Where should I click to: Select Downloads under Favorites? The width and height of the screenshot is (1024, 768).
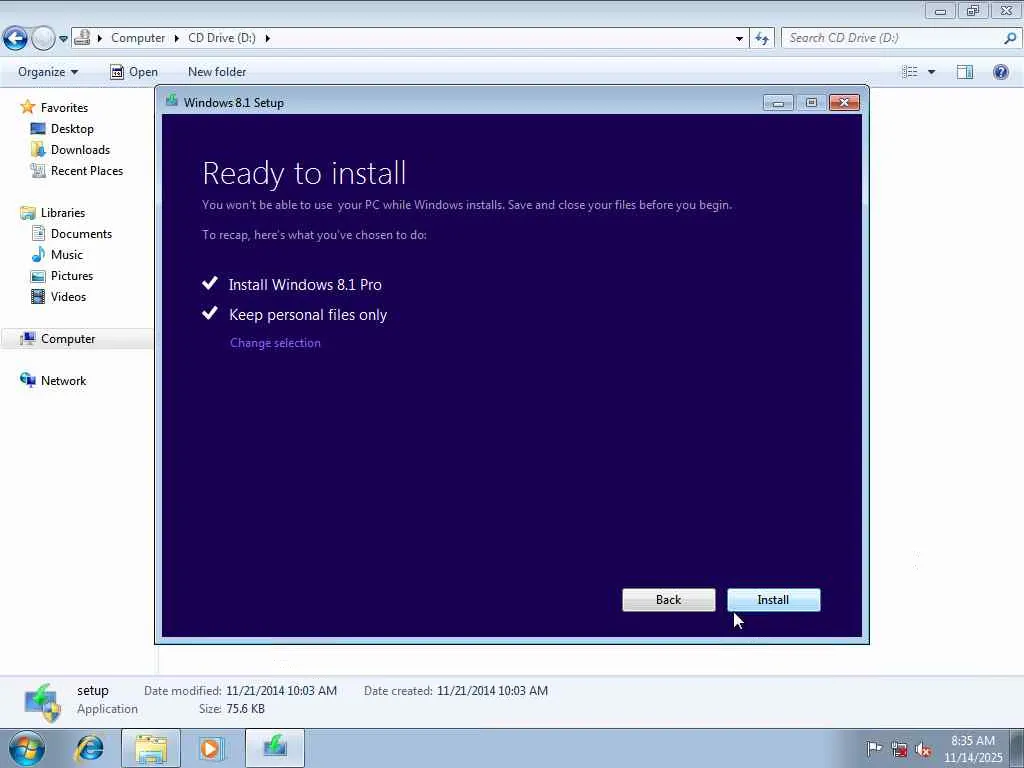point(80,150)
